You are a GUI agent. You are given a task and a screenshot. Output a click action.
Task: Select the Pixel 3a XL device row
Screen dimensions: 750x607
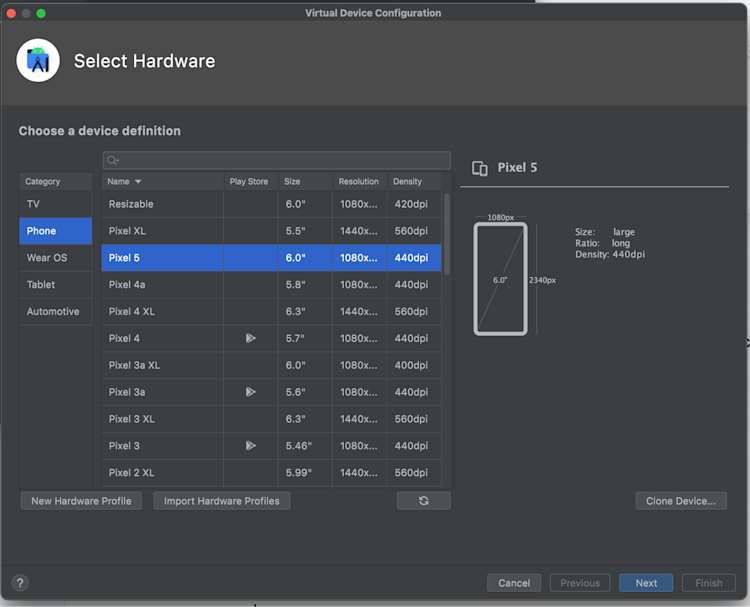[271, 365]
